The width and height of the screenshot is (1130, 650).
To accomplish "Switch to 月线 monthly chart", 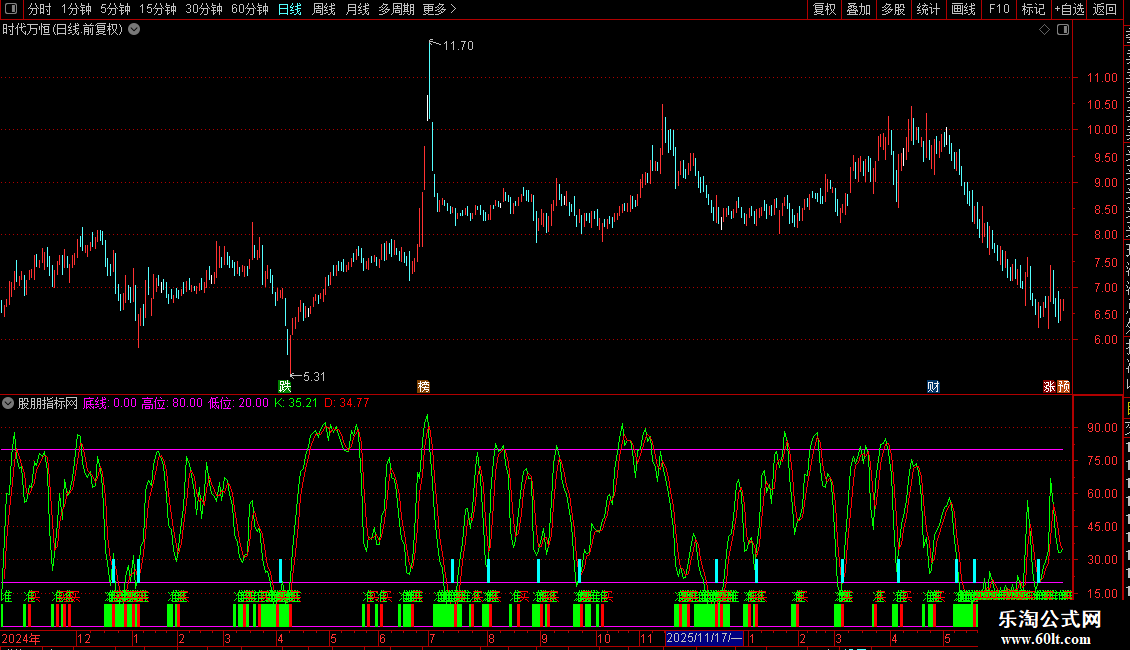I will tap(357, 9).
